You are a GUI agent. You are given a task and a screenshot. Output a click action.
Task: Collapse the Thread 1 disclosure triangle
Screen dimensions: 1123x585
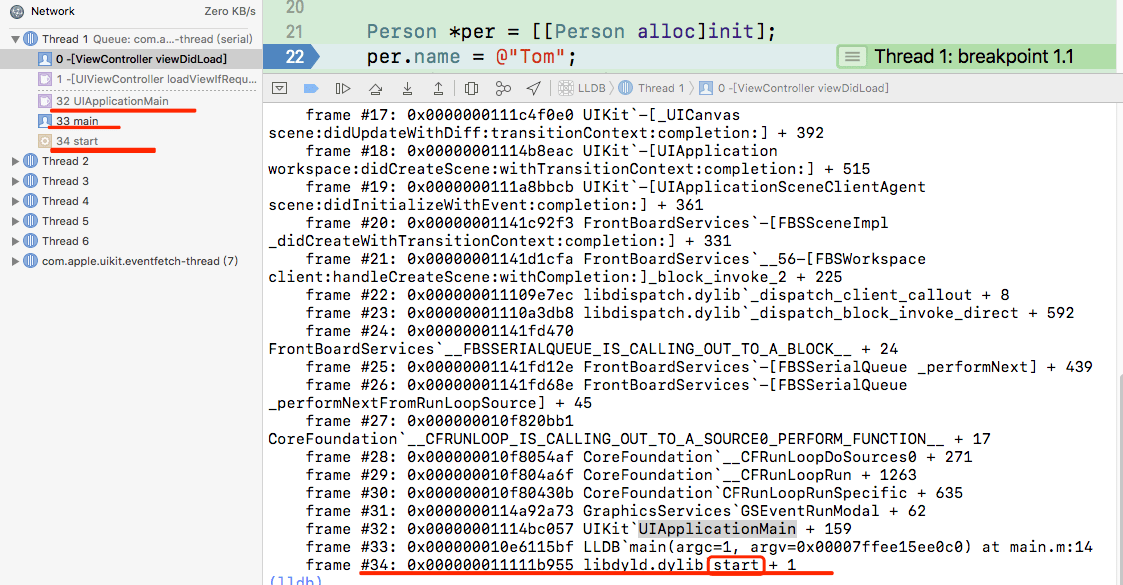(x=15, y=39)
